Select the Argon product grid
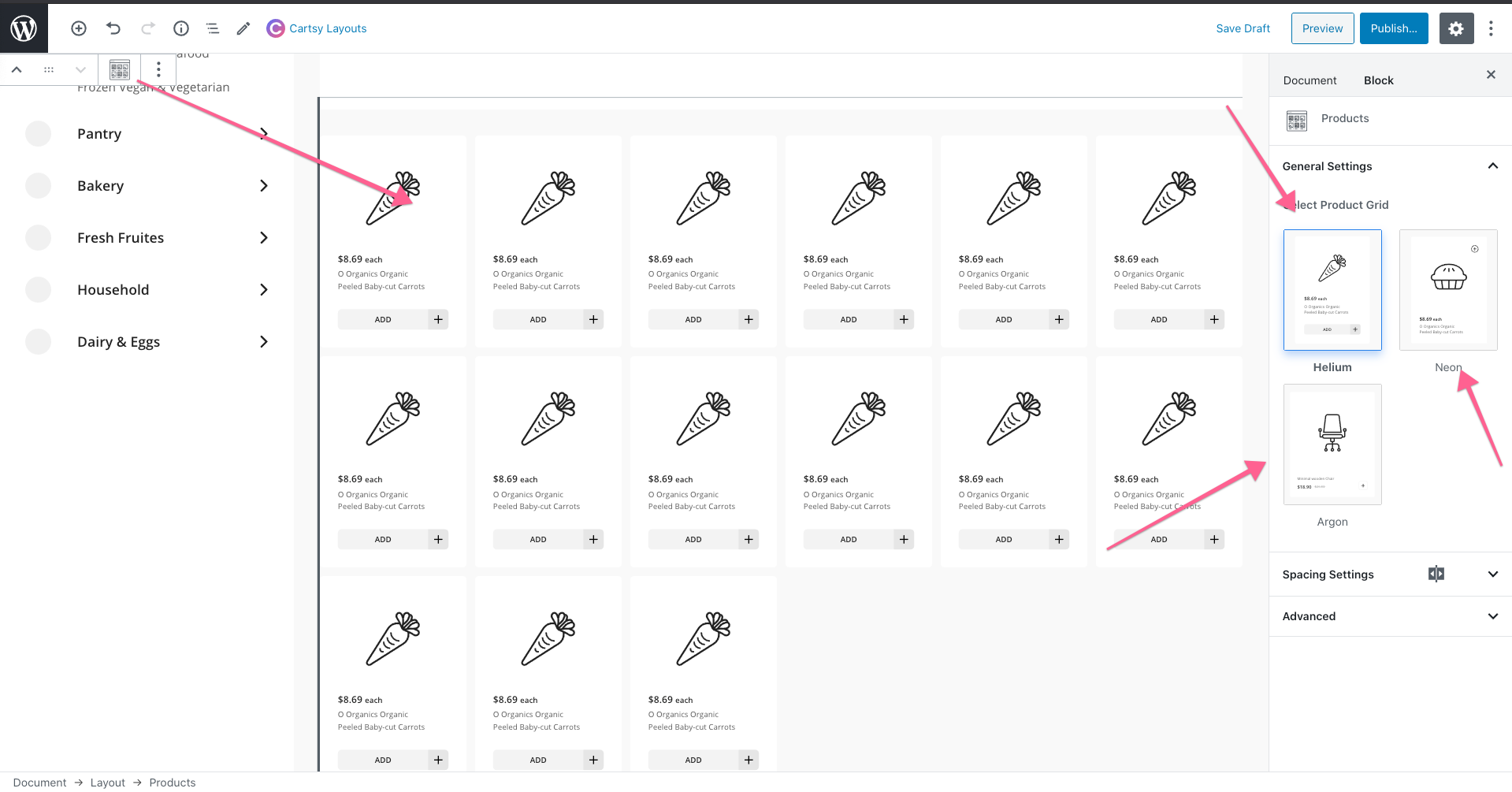Image resolution: width=1512 pixels, height=792 pixels. coord(1332,444)
